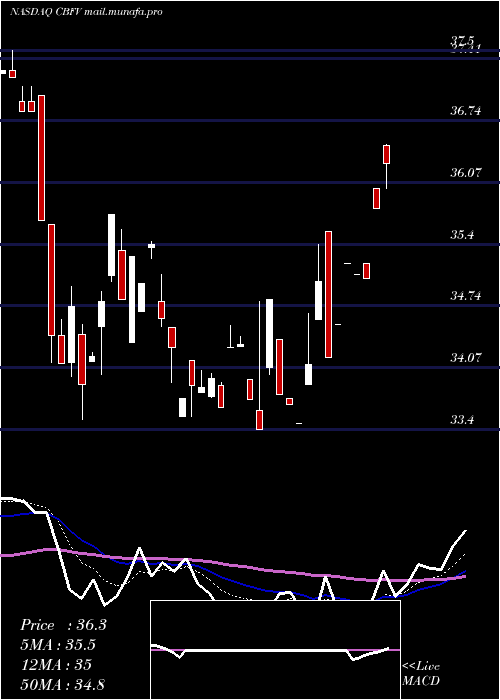Click the 12MA : 35 readout
Screen dimensions: 500x700
pyautogui.click(x=56, y=664)
